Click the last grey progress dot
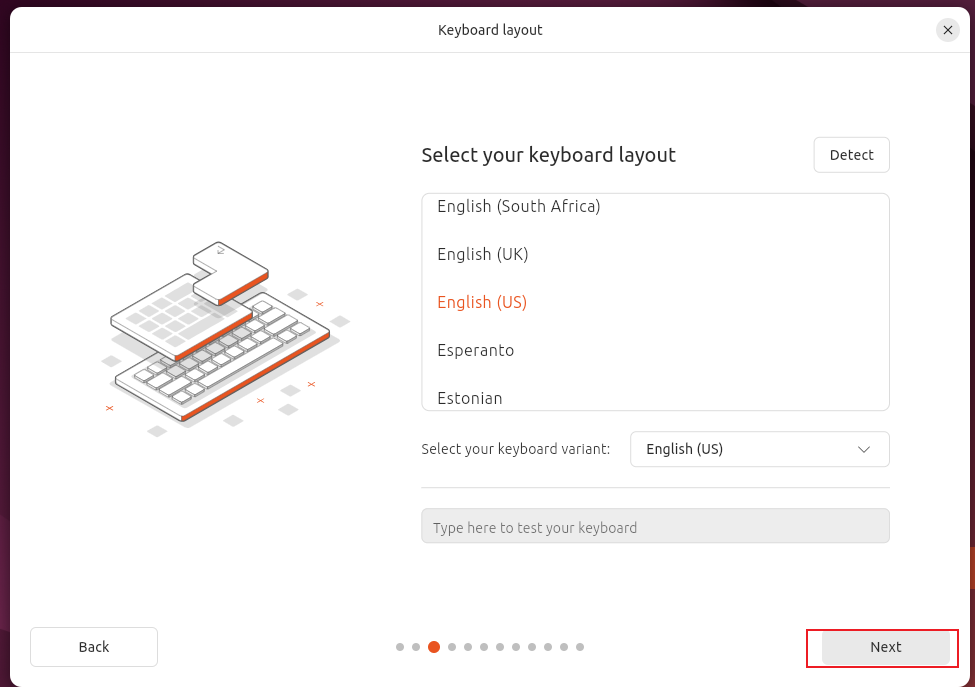Viewport: 975px width, 687px height. coord(580,647)
